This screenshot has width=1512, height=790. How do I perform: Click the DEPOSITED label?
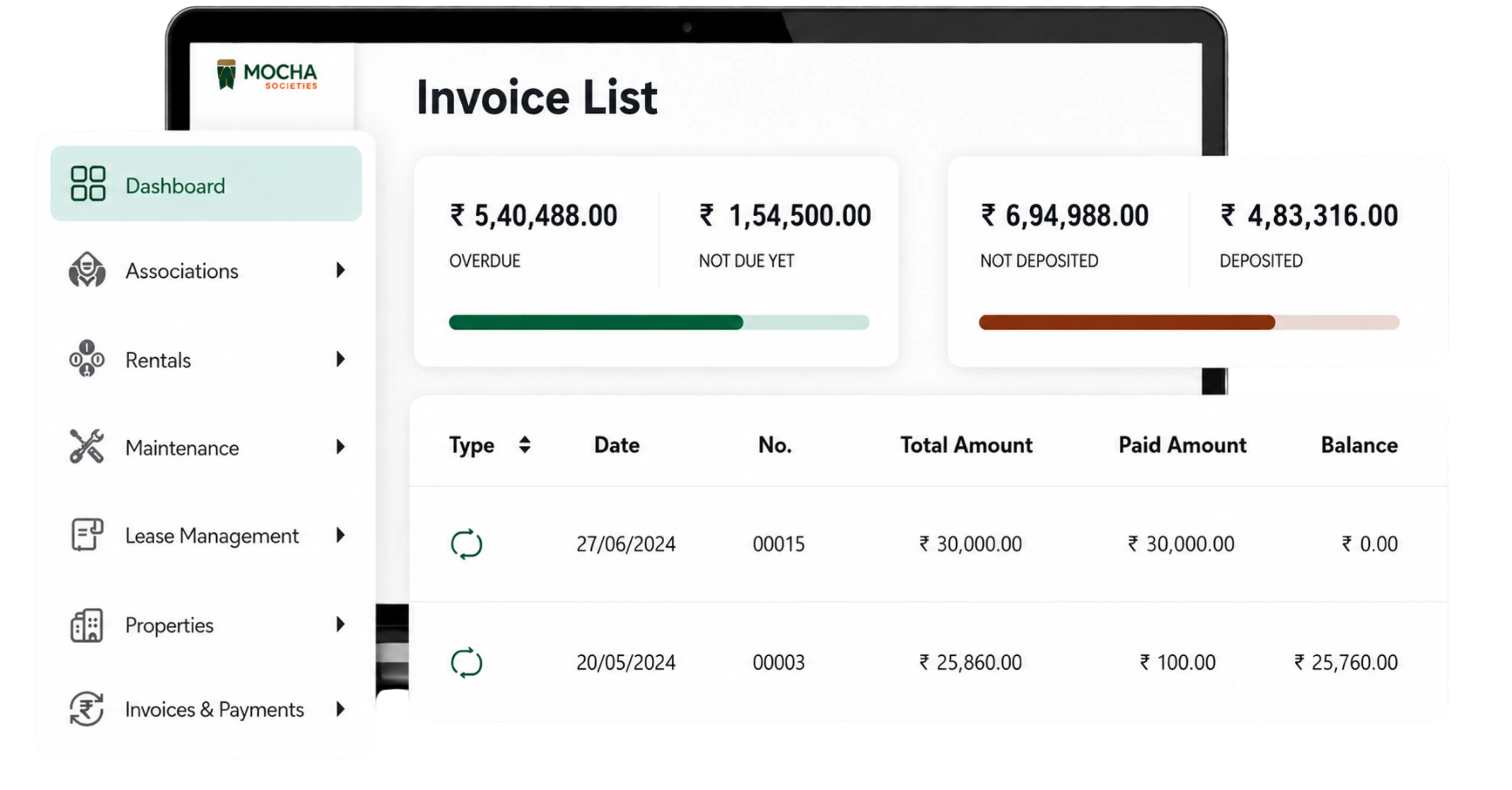click(x=1261, y=260)
